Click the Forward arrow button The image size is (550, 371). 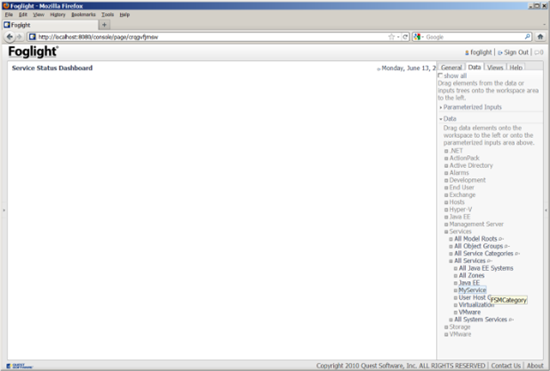(x=19, y=36)
